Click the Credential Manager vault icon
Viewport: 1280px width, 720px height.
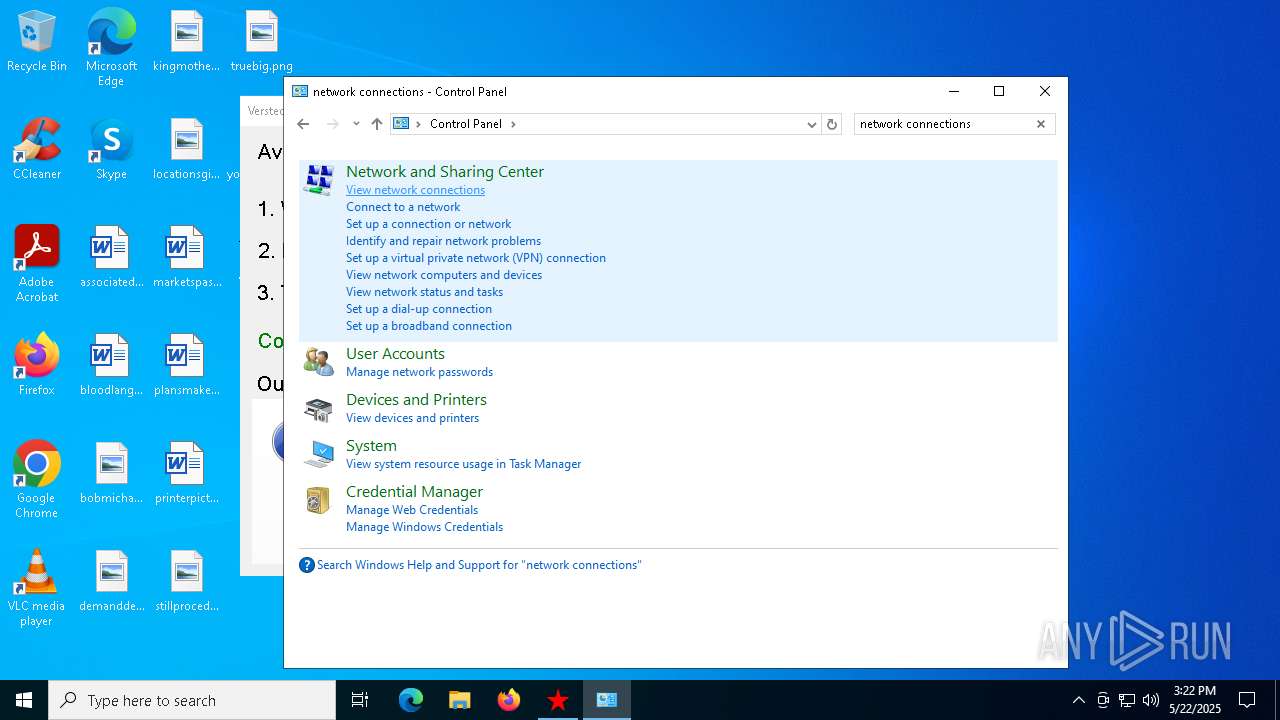point(318,500)
